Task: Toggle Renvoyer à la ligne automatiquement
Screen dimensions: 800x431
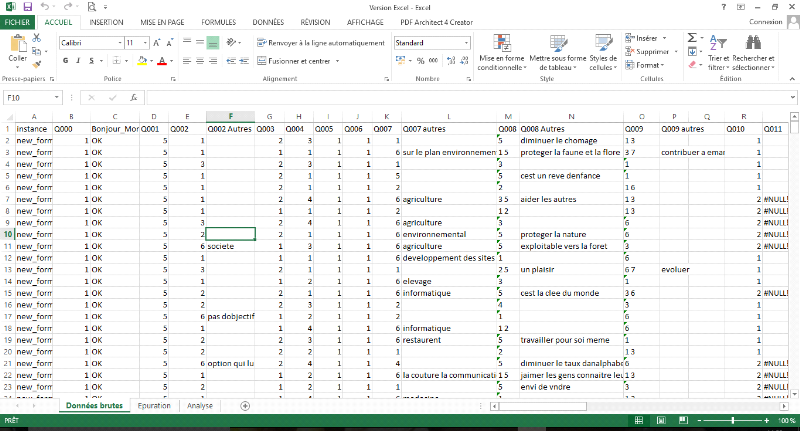Action: click(x=320, y=43)
